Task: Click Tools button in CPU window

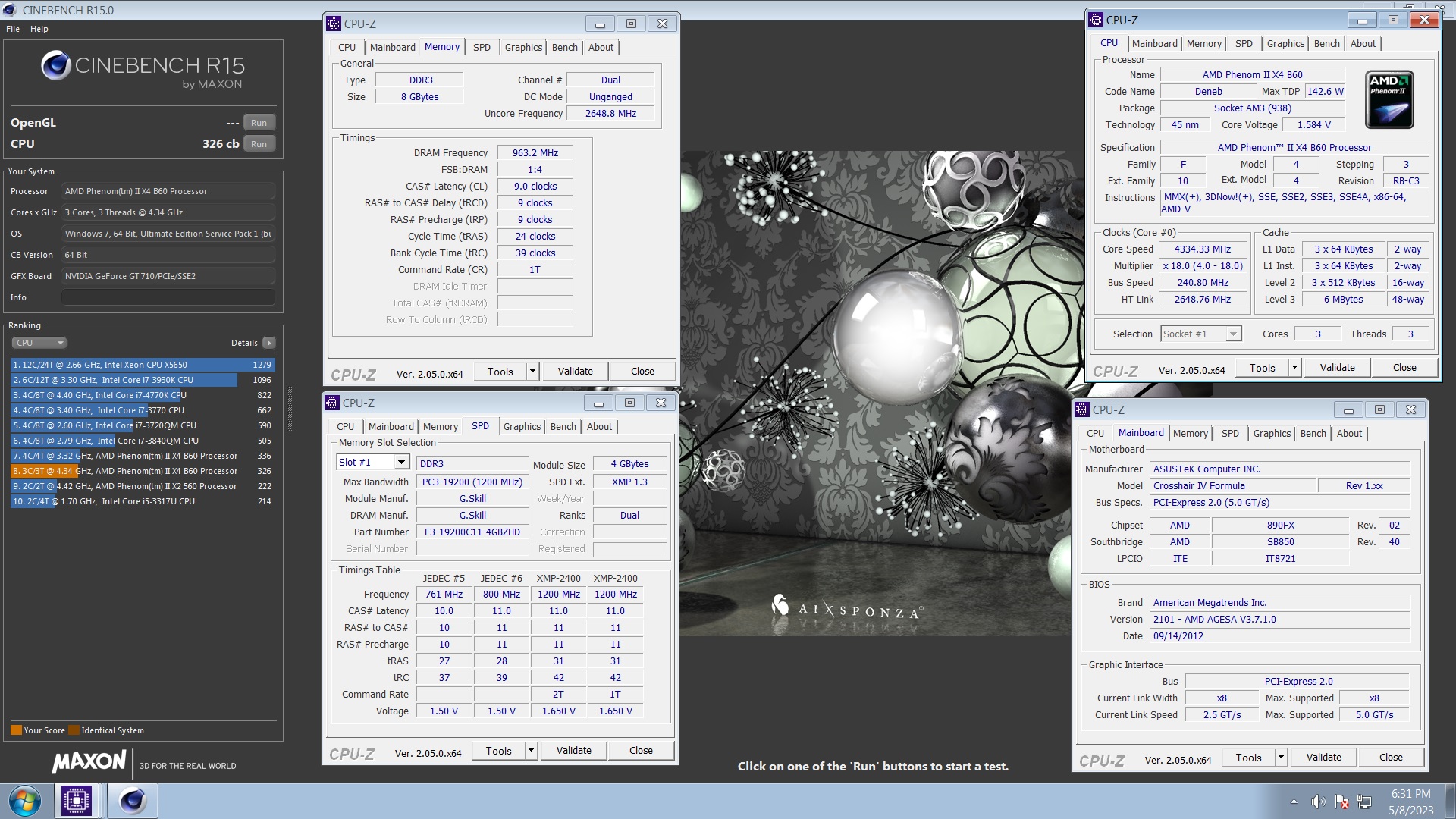Action: coord(1263,368)
